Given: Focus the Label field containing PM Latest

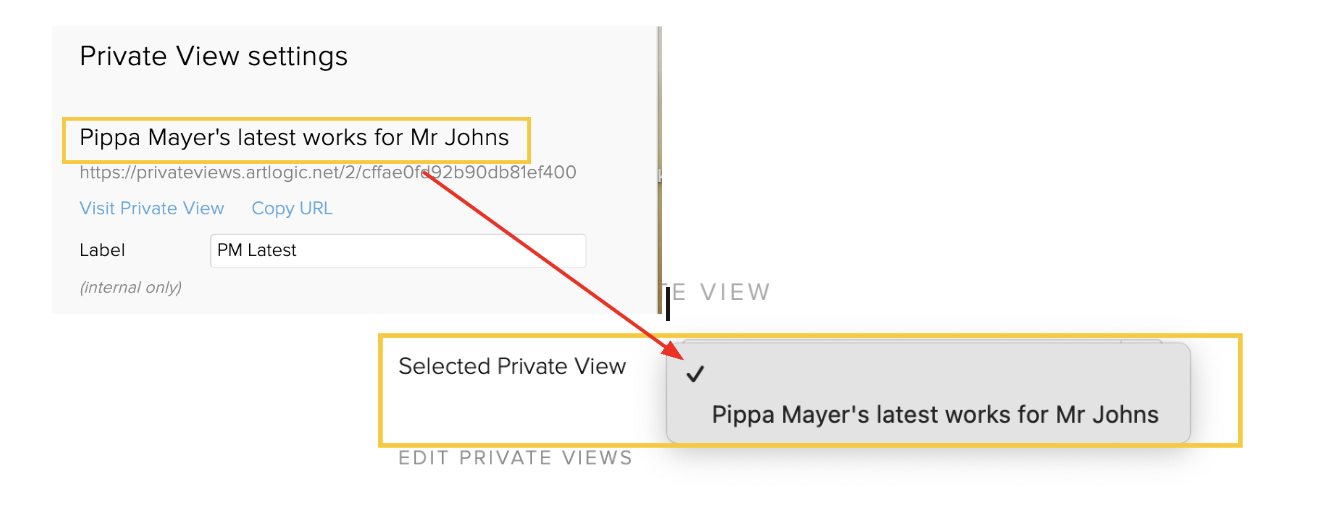Looking at the screenshot, I should click(x=397, y=250).
